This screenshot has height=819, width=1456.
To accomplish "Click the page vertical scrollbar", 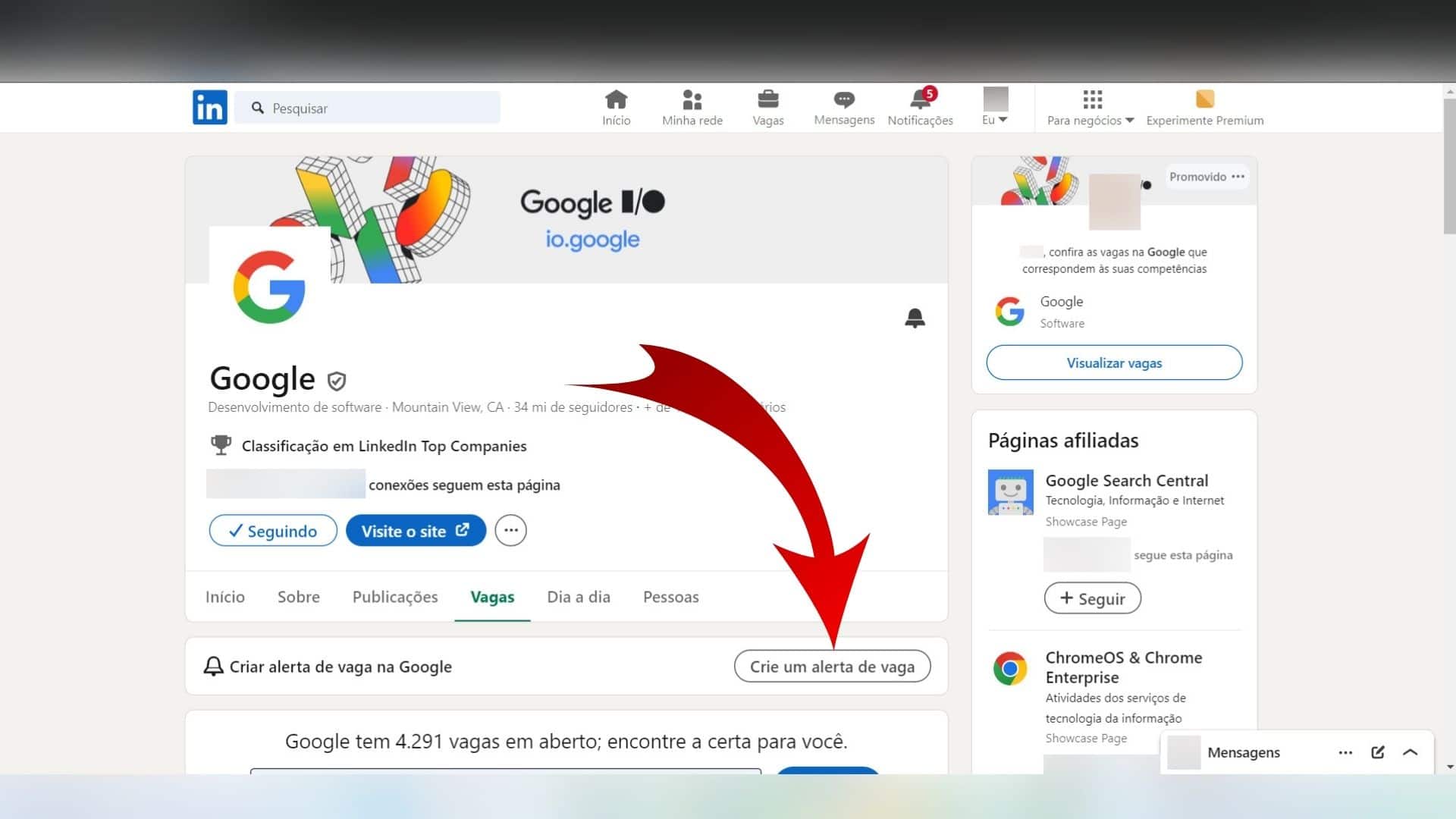I will pos(1449,167).
